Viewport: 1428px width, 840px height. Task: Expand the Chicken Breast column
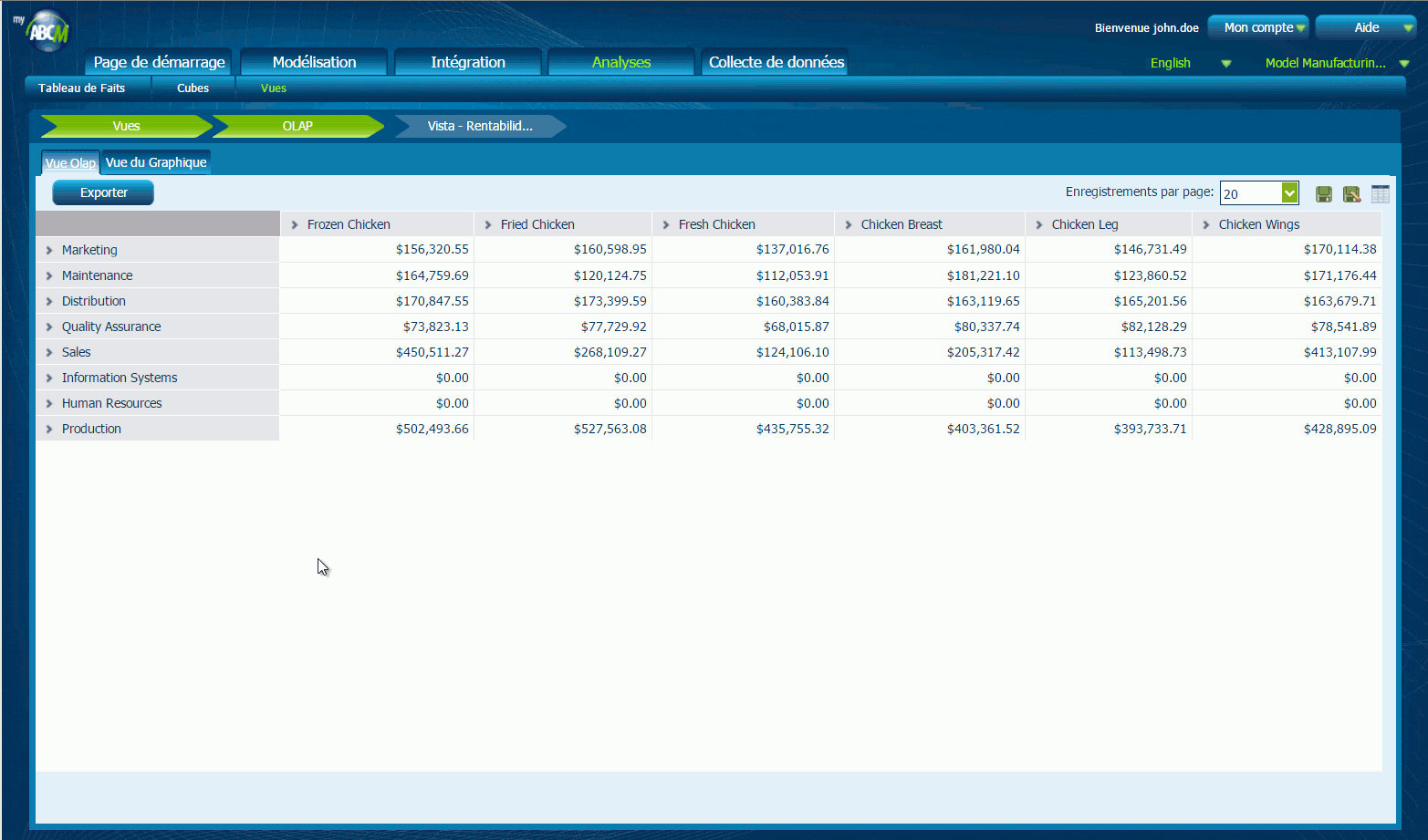[x=849, y=224]
